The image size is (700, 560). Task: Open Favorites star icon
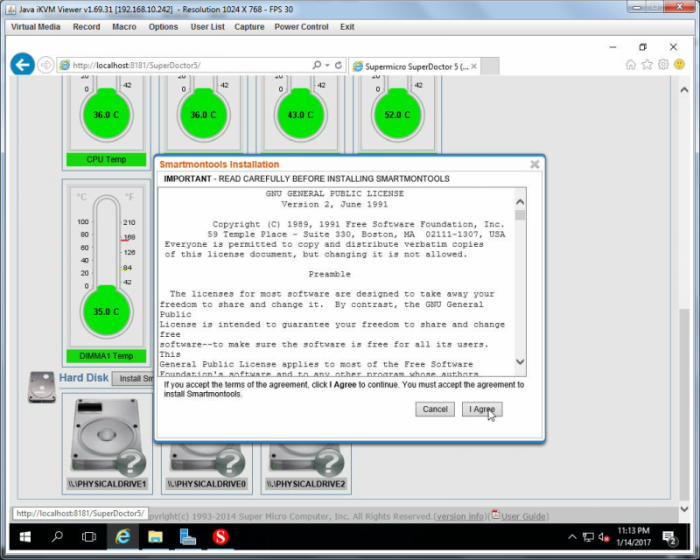(647, 65)
